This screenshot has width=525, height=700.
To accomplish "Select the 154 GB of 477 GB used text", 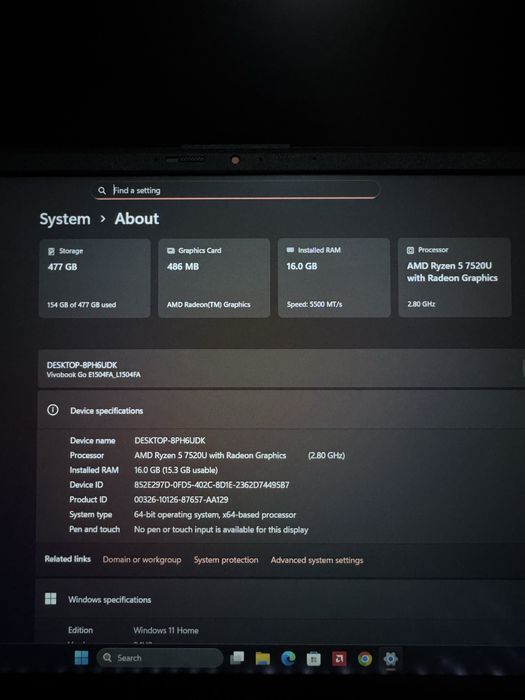I will [x=82, y=305].
